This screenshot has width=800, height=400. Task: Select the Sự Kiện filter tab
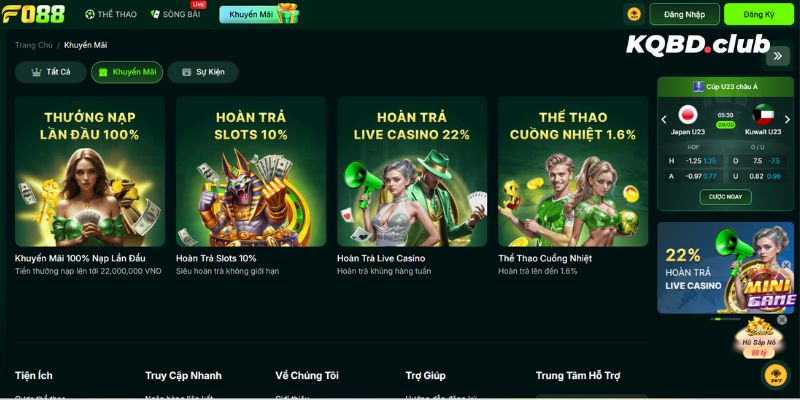pos(203,72)
